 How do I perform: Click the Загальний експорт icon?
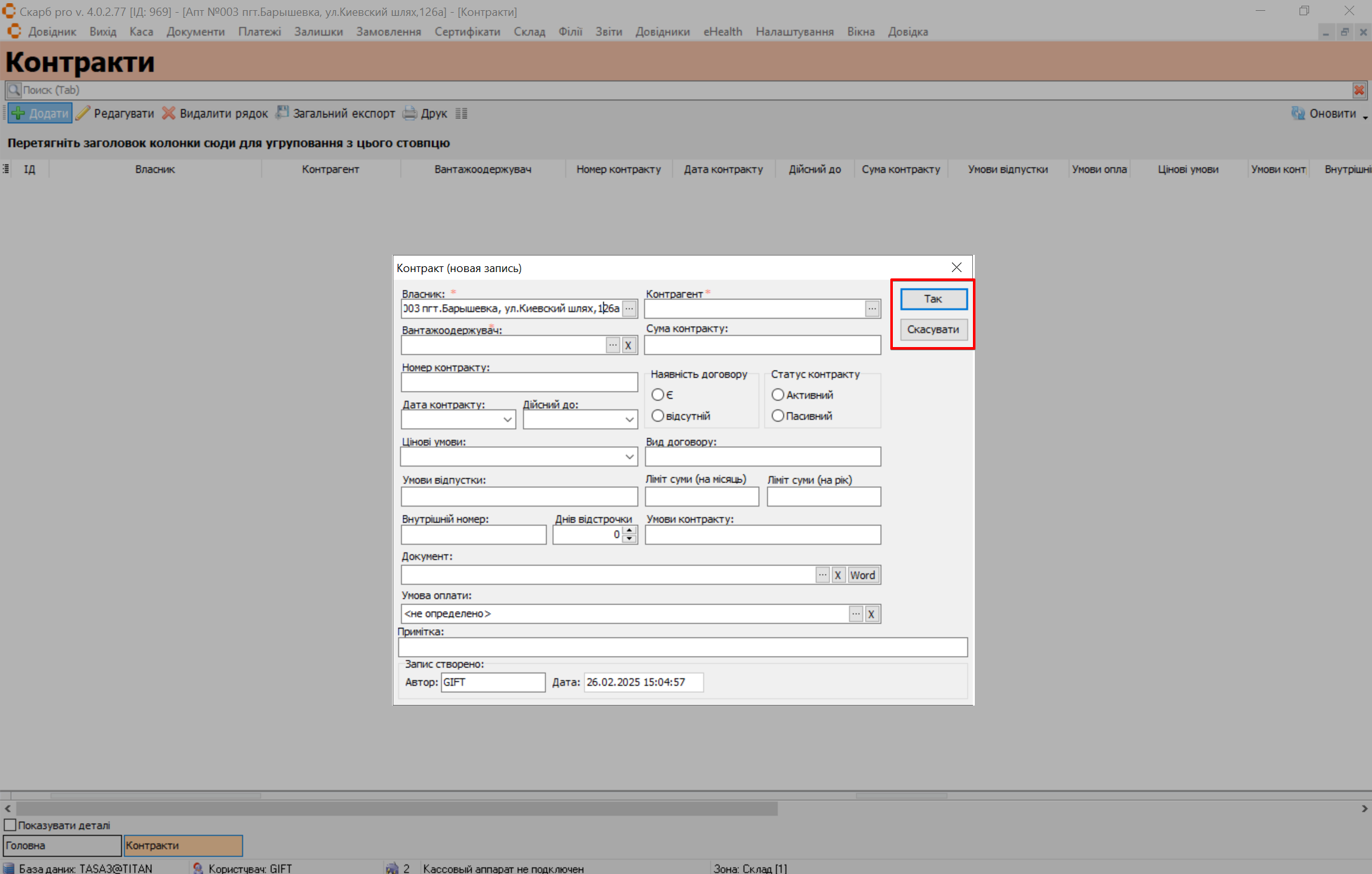282,113
